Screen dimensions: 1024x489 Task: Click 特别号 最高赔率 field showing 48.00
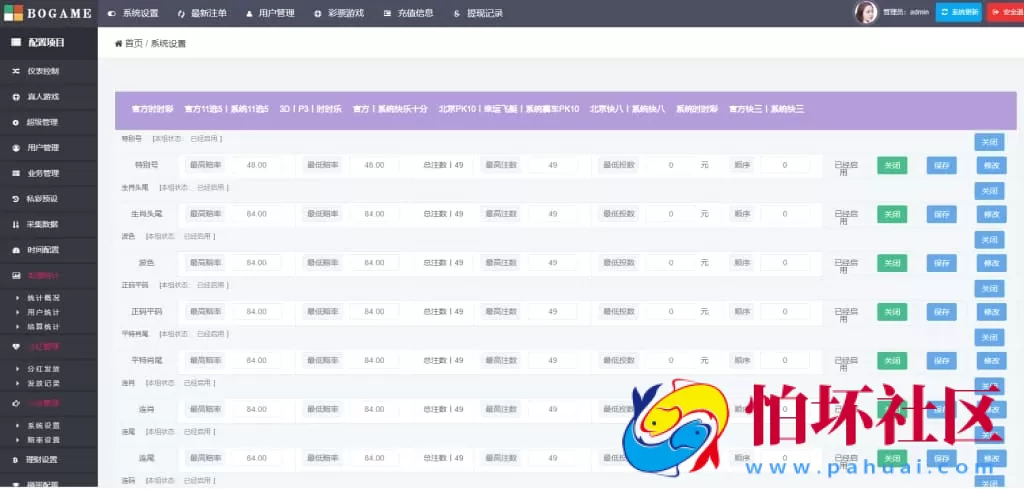[x=256, y=165]
